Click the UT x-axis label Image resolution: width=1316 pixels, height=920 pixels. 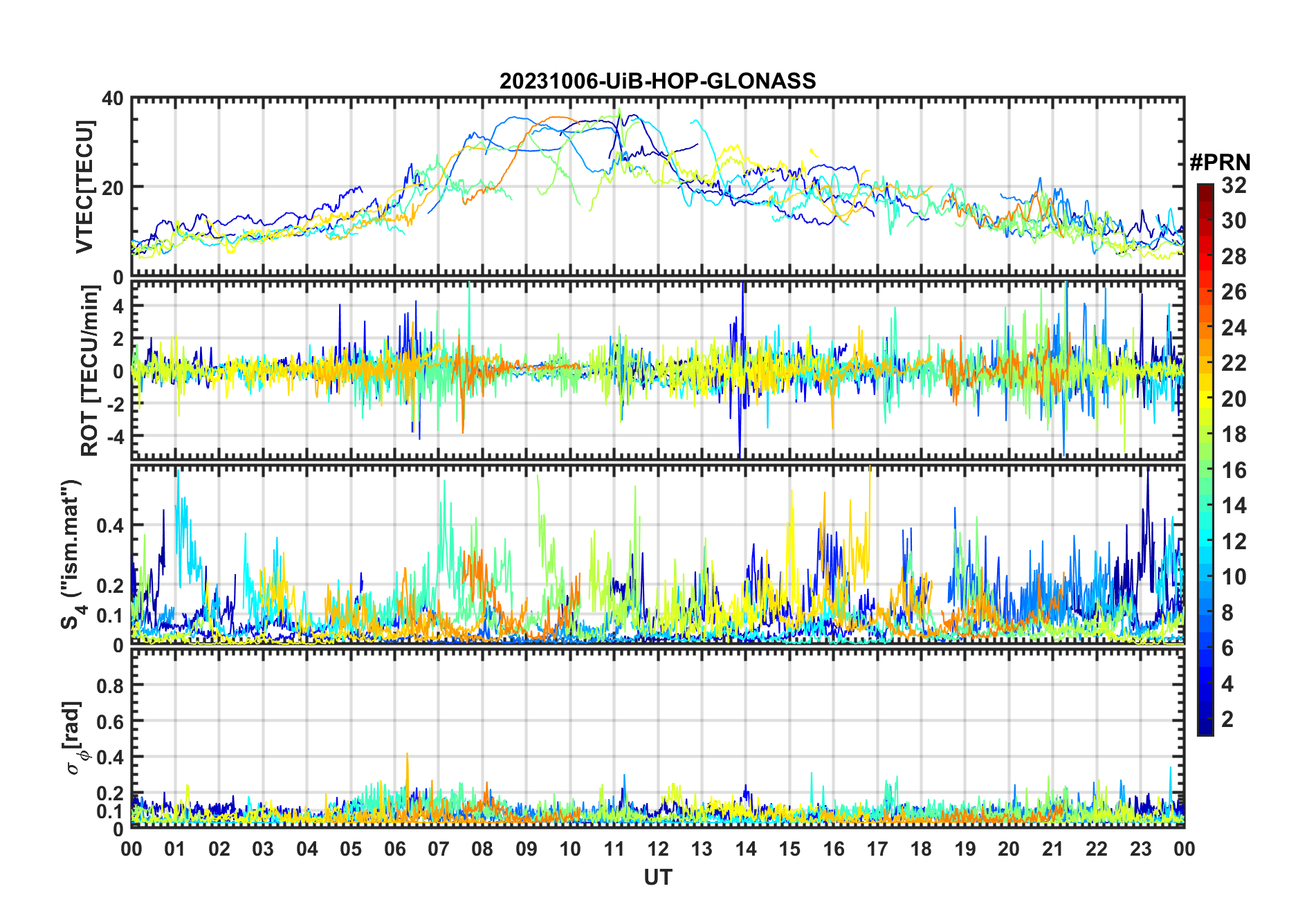tap(657, 878)
